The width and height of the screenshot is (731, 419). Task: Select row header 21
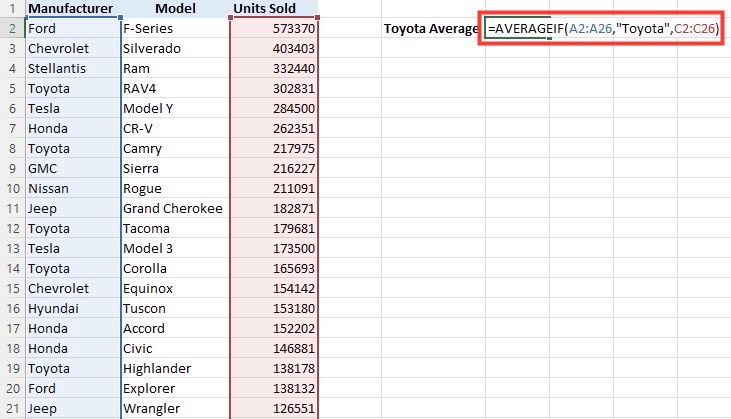click(x=13, y=408)
